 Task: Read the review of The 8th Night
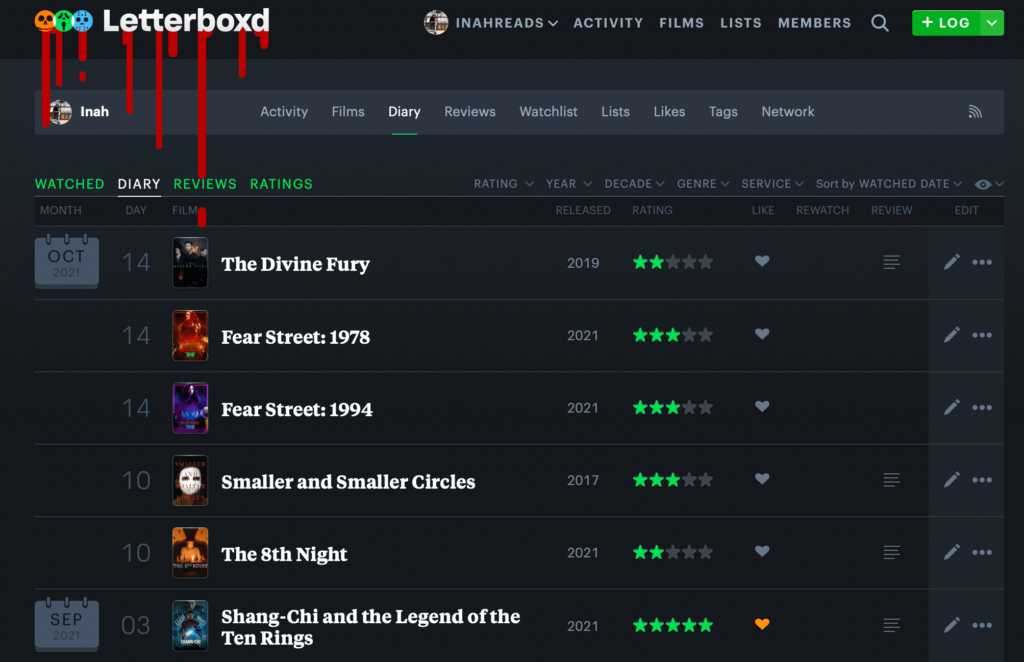click(891, 553)
